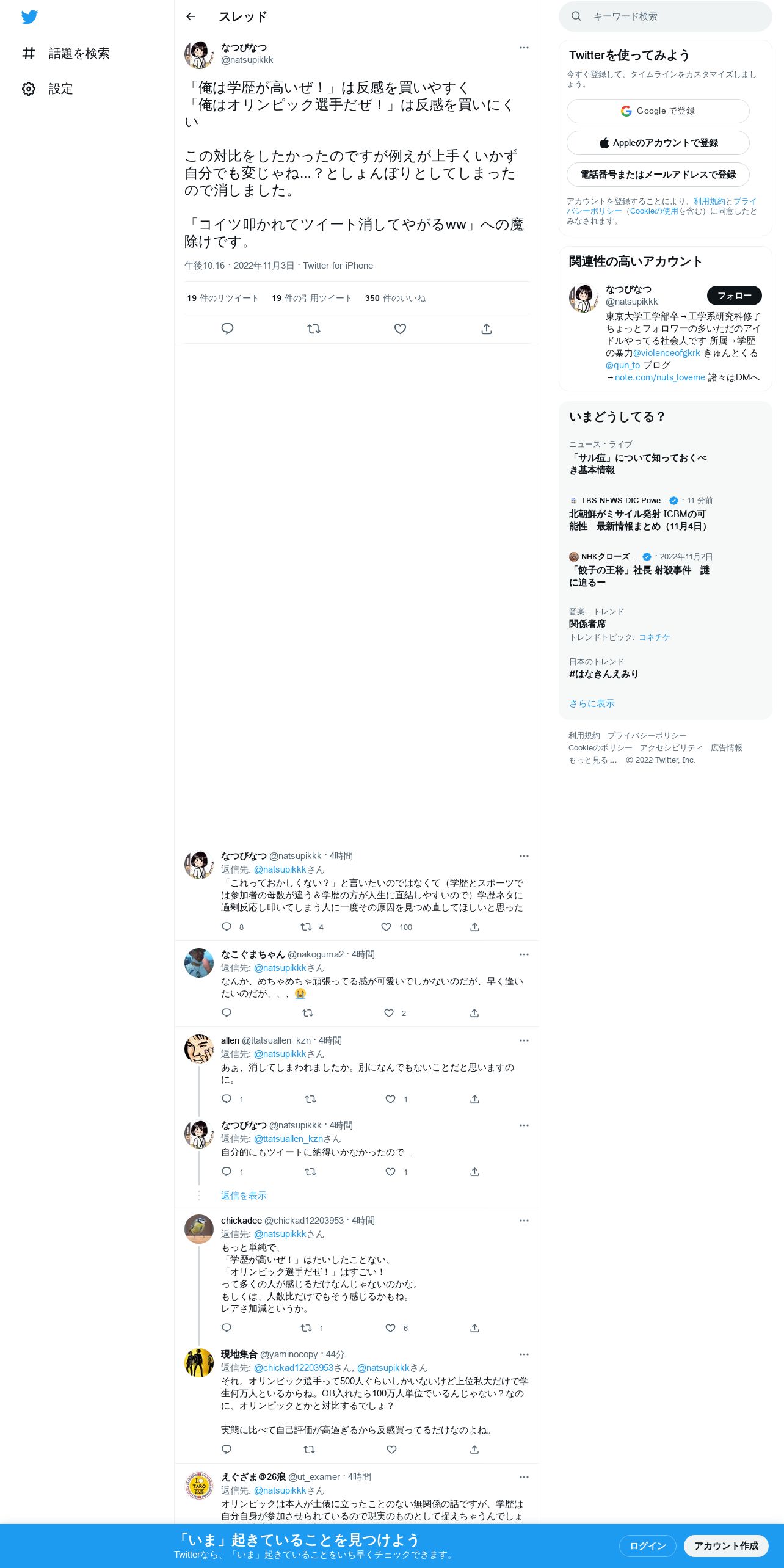Like the main tweet heart icon
784x1568 pixels.
pyautogui.click(x=400, y=328)
